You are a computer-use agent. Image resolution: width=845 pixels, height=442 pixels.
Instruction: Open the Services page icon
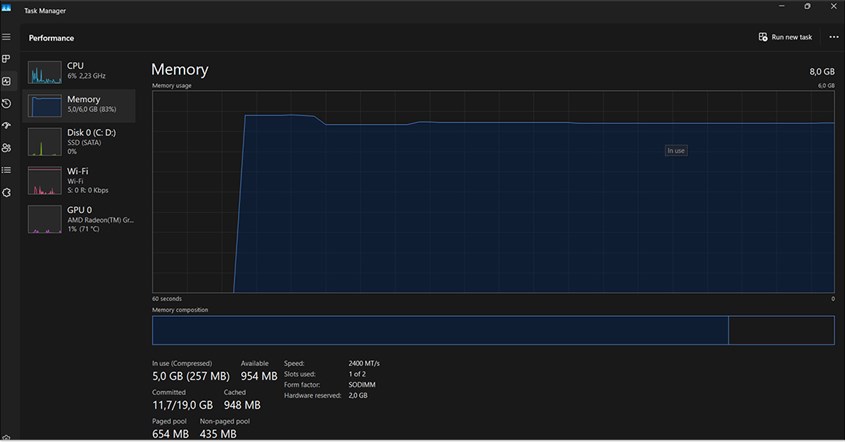[6, 192]
